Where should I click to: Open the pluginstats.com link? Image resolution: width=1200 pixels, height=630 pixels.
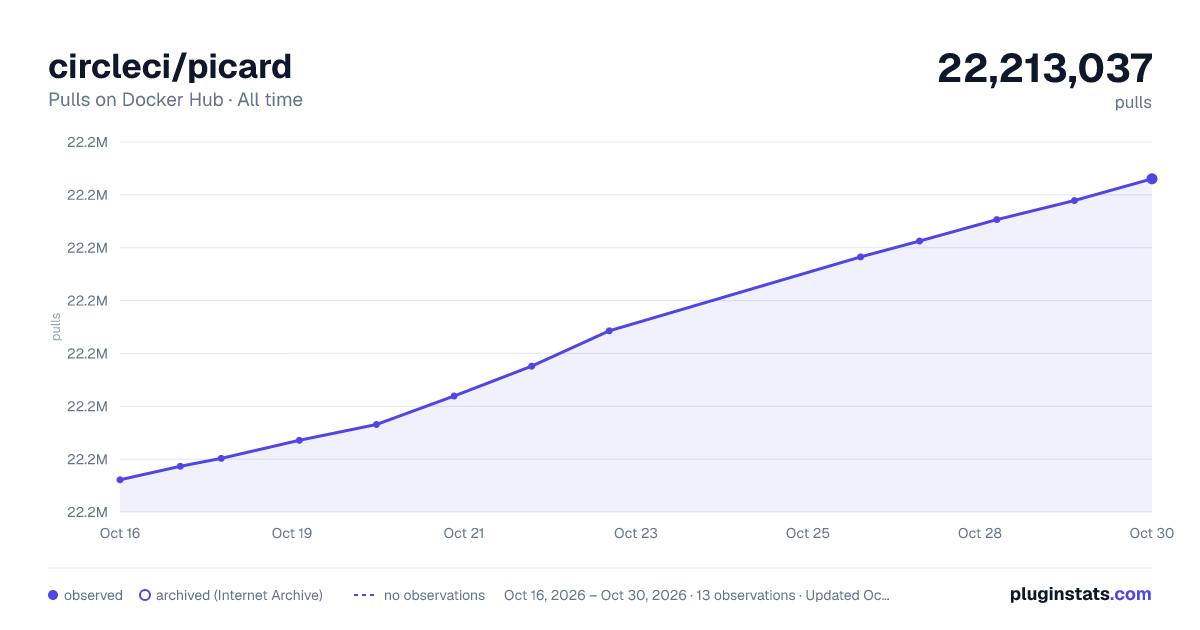pyautogui.click(x=1081, y=594)
